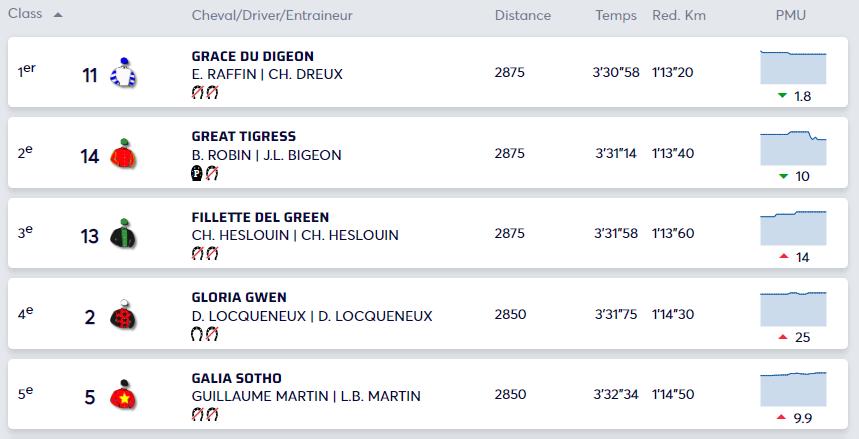This screenshot has height=439, width=859.
Task: Click the Red. Km column header
Action: [679, 16]
